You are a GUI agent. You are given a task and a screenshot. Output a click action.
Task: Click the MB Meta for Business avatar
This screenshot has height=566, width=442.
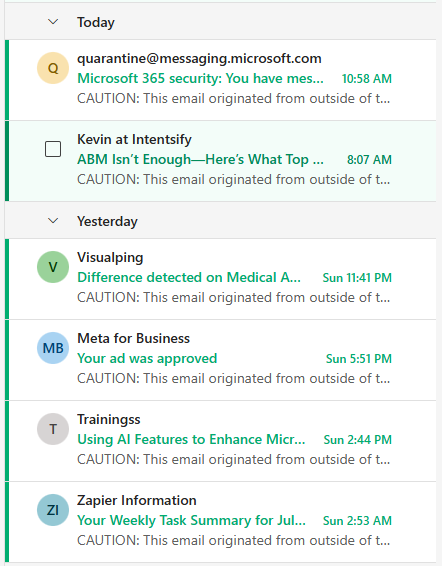(53, 348)
